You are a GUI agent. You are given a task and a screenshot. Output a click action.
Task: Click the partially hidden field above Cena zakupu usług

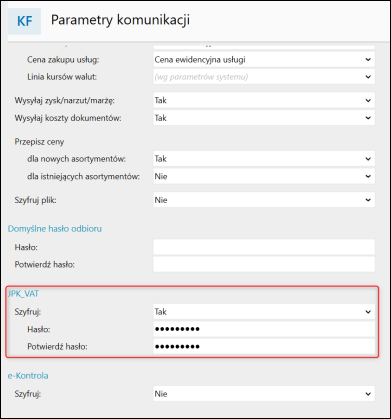tap(264, 46)
